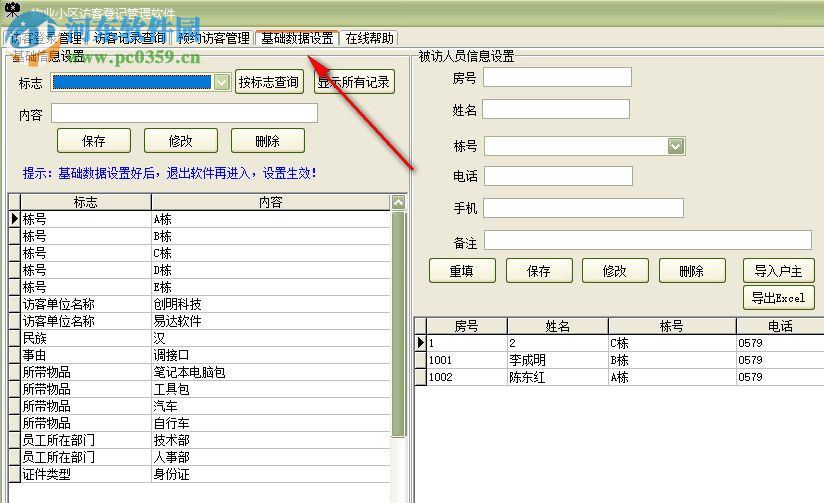This screenshot has width=824, height=503.
Task: Click the 电话 column header
Action: [780, 326]
